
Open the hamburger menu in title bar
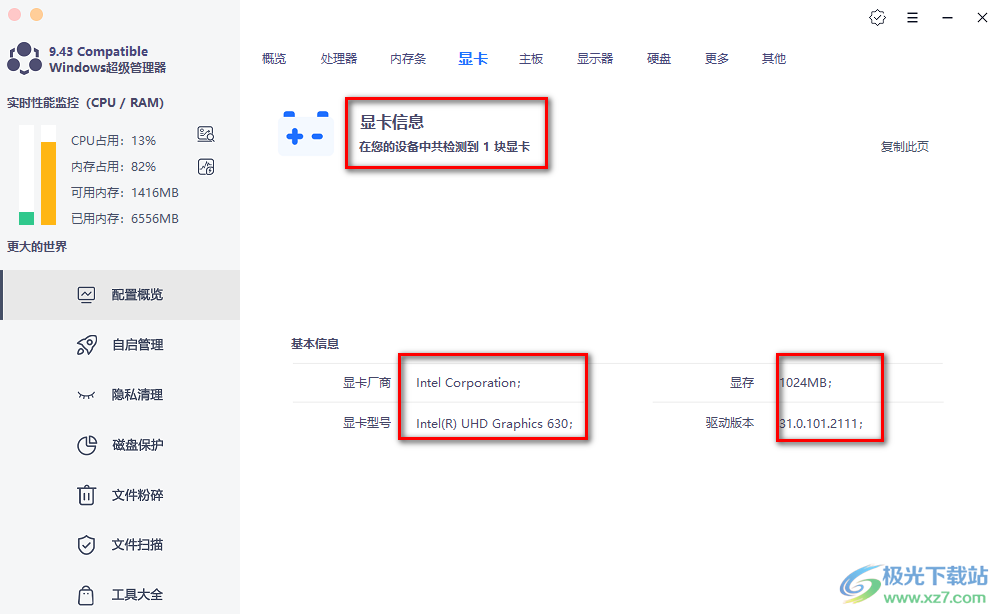[912, 18]
